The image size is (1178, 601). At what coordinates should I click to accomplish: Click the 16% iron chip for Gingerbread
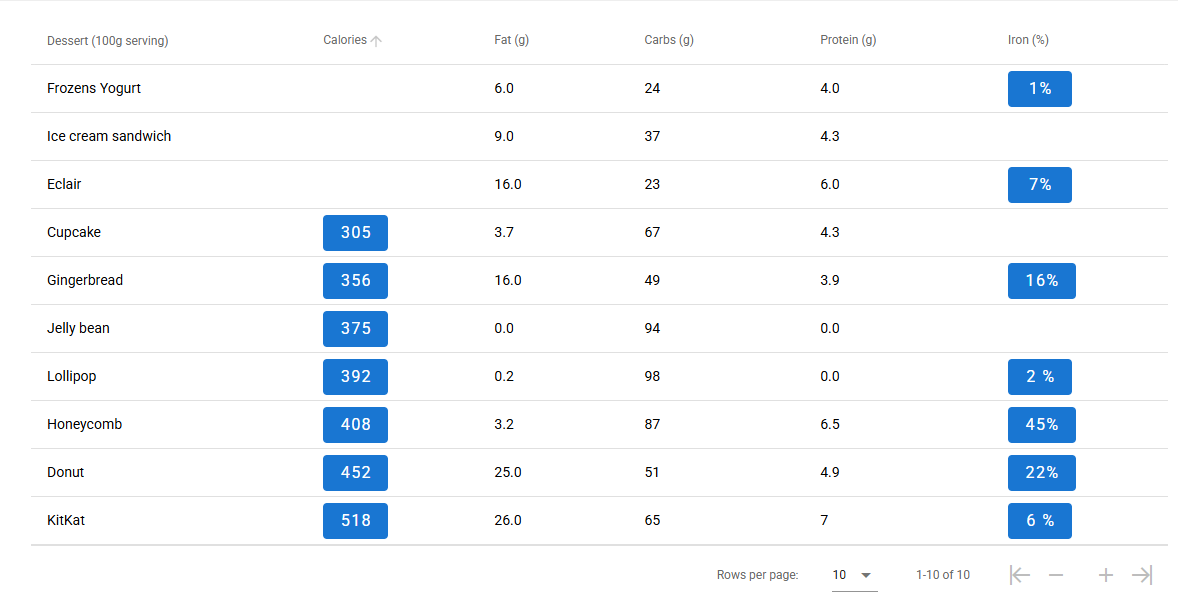(1041, 280)
